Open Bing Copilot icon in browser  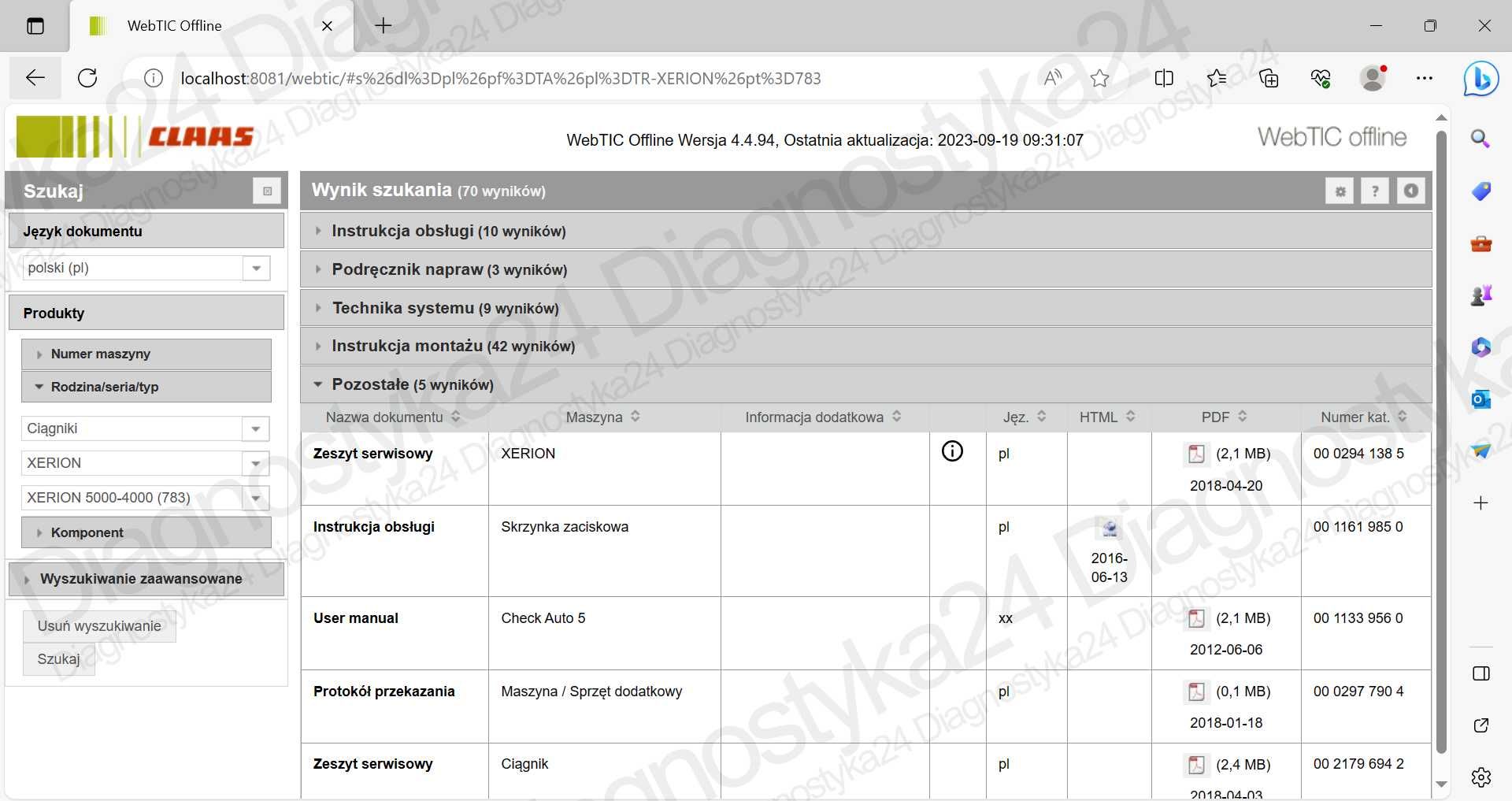(x=1480, y=79)
